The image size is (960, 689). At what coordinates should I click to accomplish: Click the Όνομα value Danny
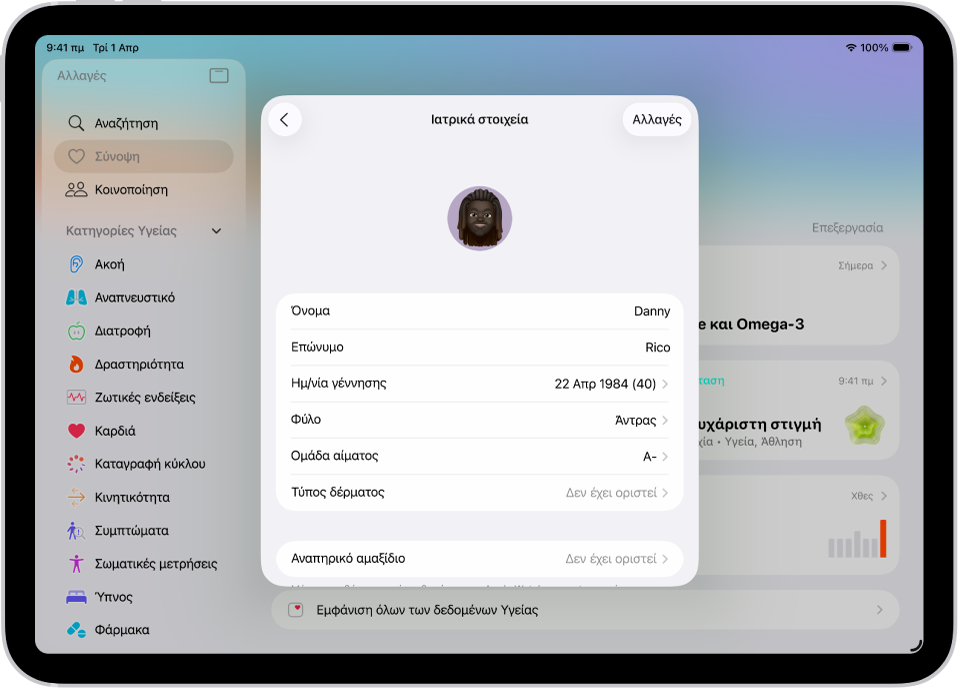[652, 311]
